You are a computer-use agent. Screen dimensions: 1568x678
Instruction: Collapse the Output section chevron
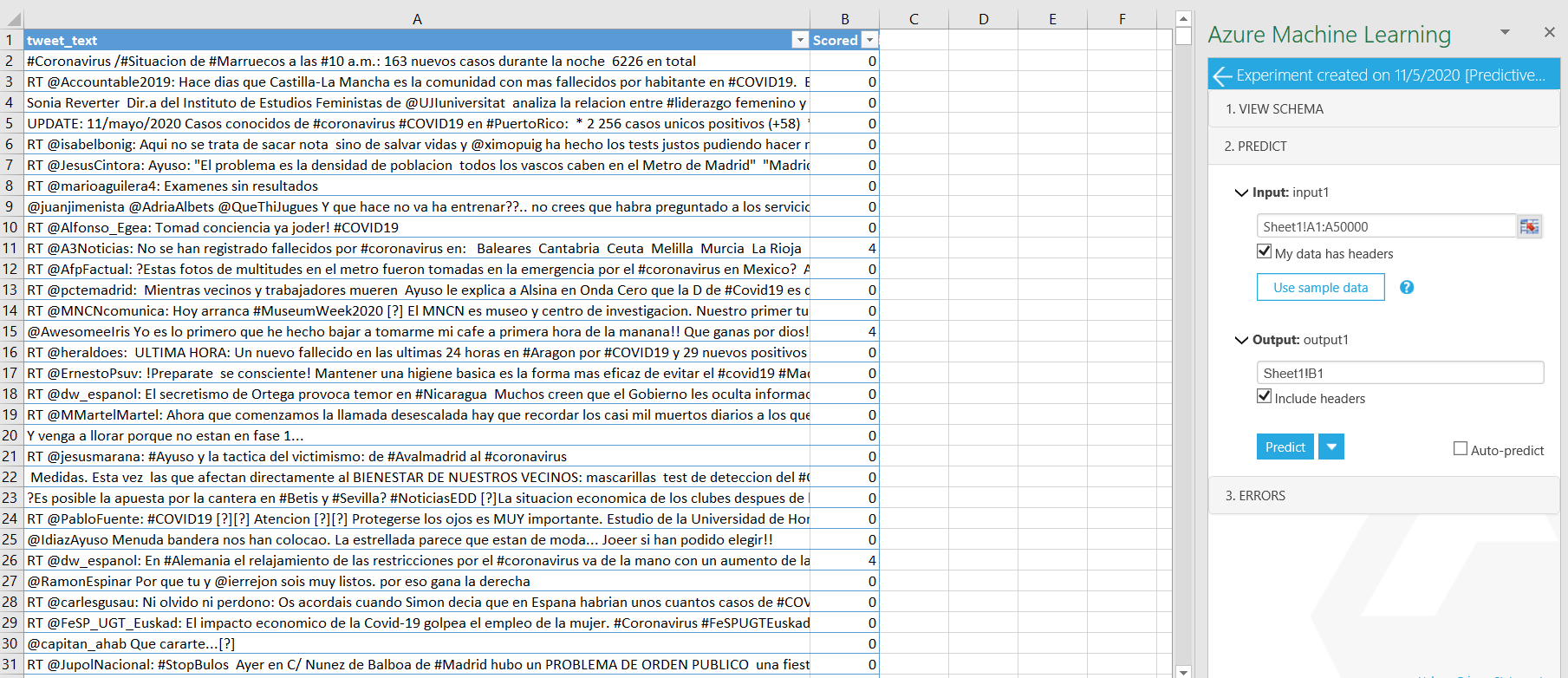click(1241, 340)
